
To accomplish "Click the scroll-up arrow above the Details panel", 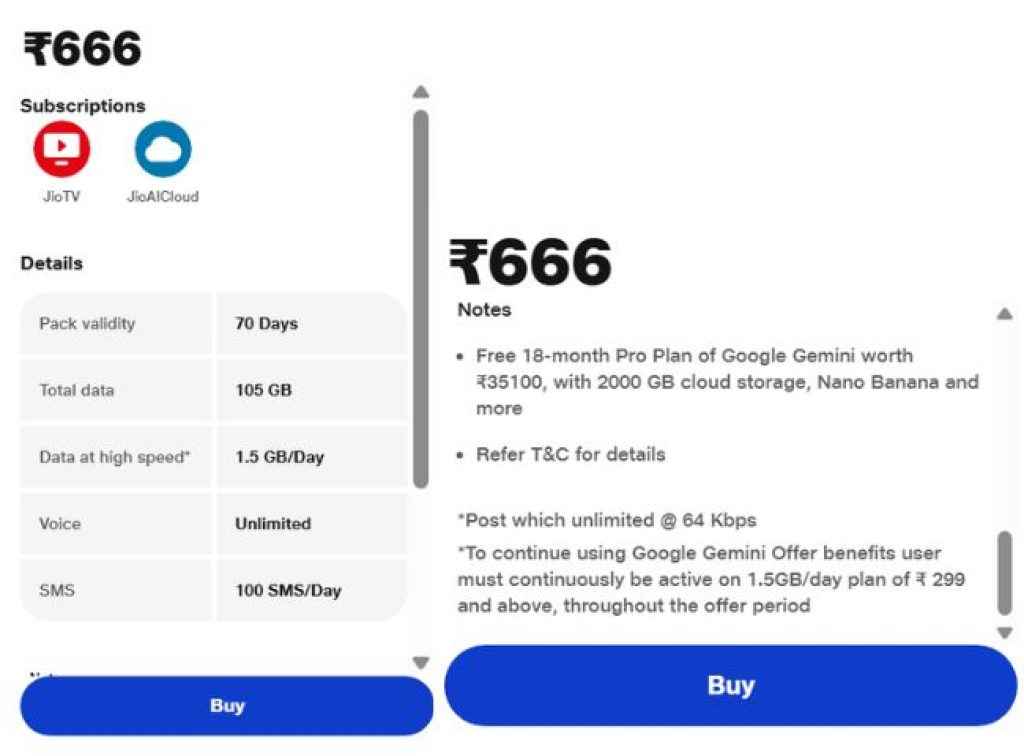I will coord(420,91).
